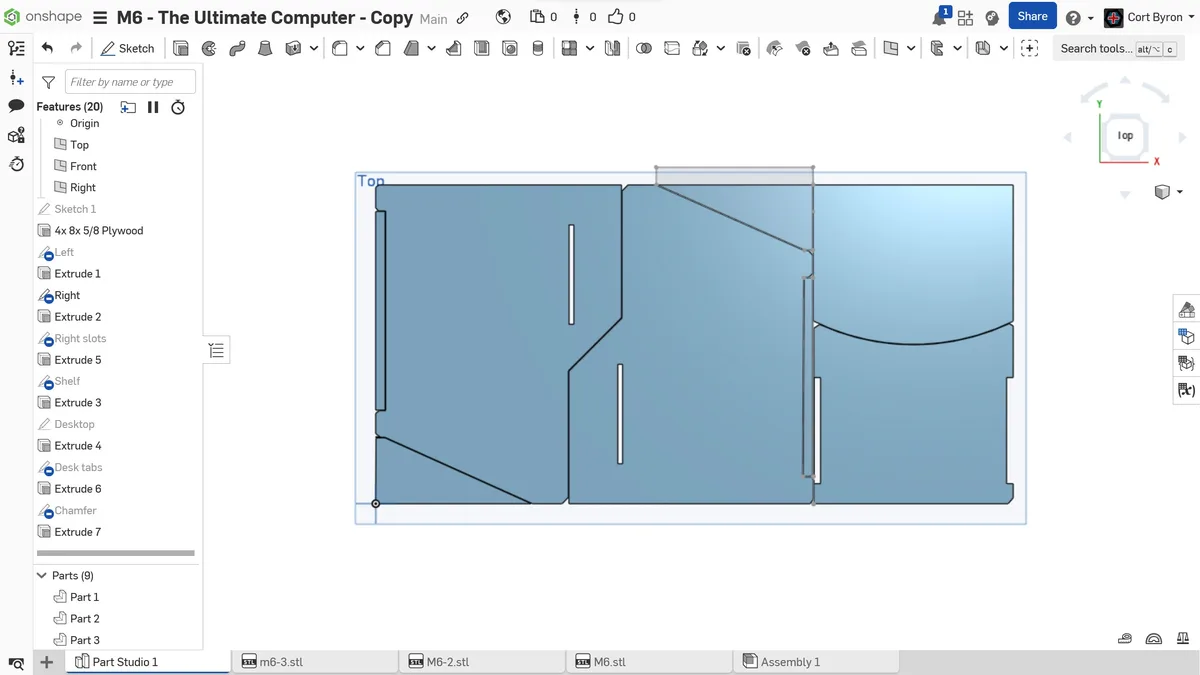Select the Thicken tool

pos(293,48)
